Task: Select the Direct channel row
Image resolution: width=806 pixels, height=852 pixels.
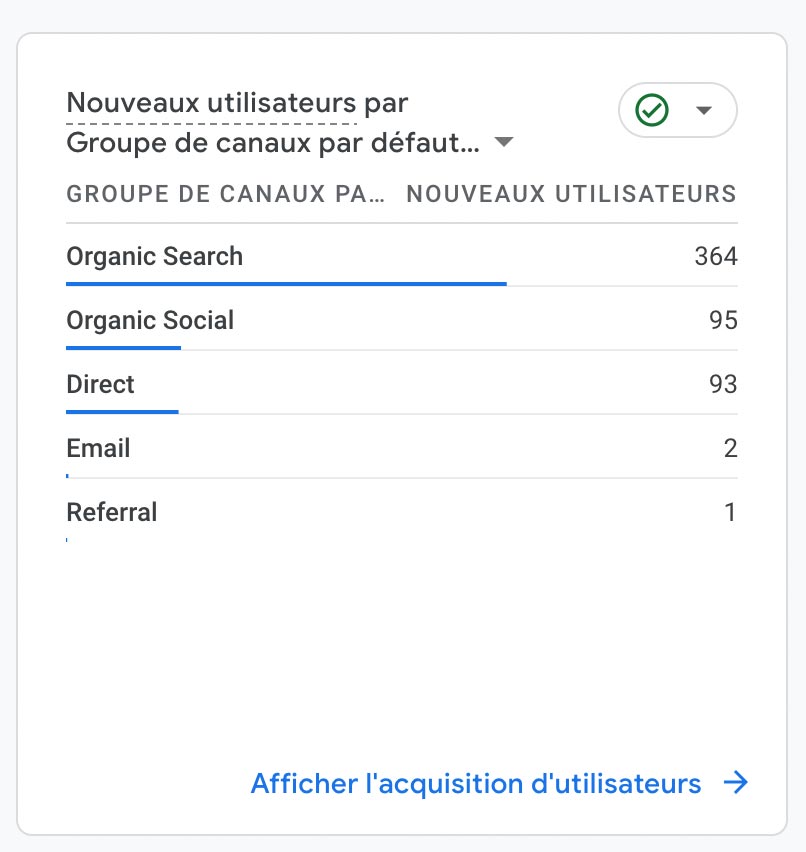Action: pos(402,384)
